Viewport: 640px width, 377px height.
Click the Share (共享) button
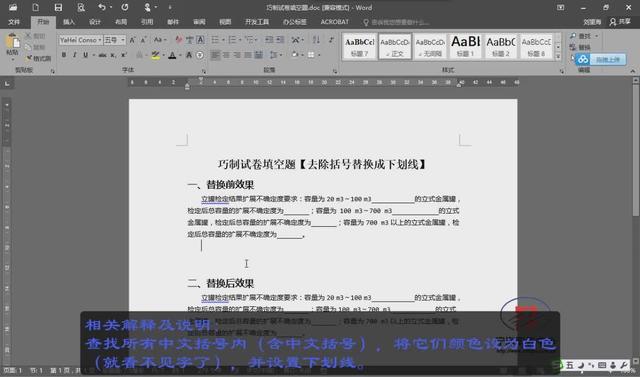(620, 22)
